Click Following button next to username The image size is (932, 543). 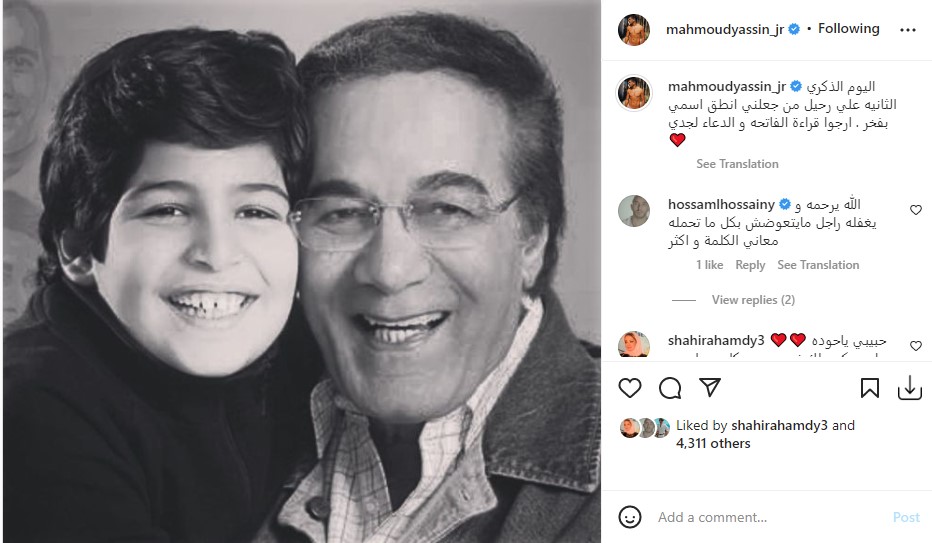click(848, 29)
